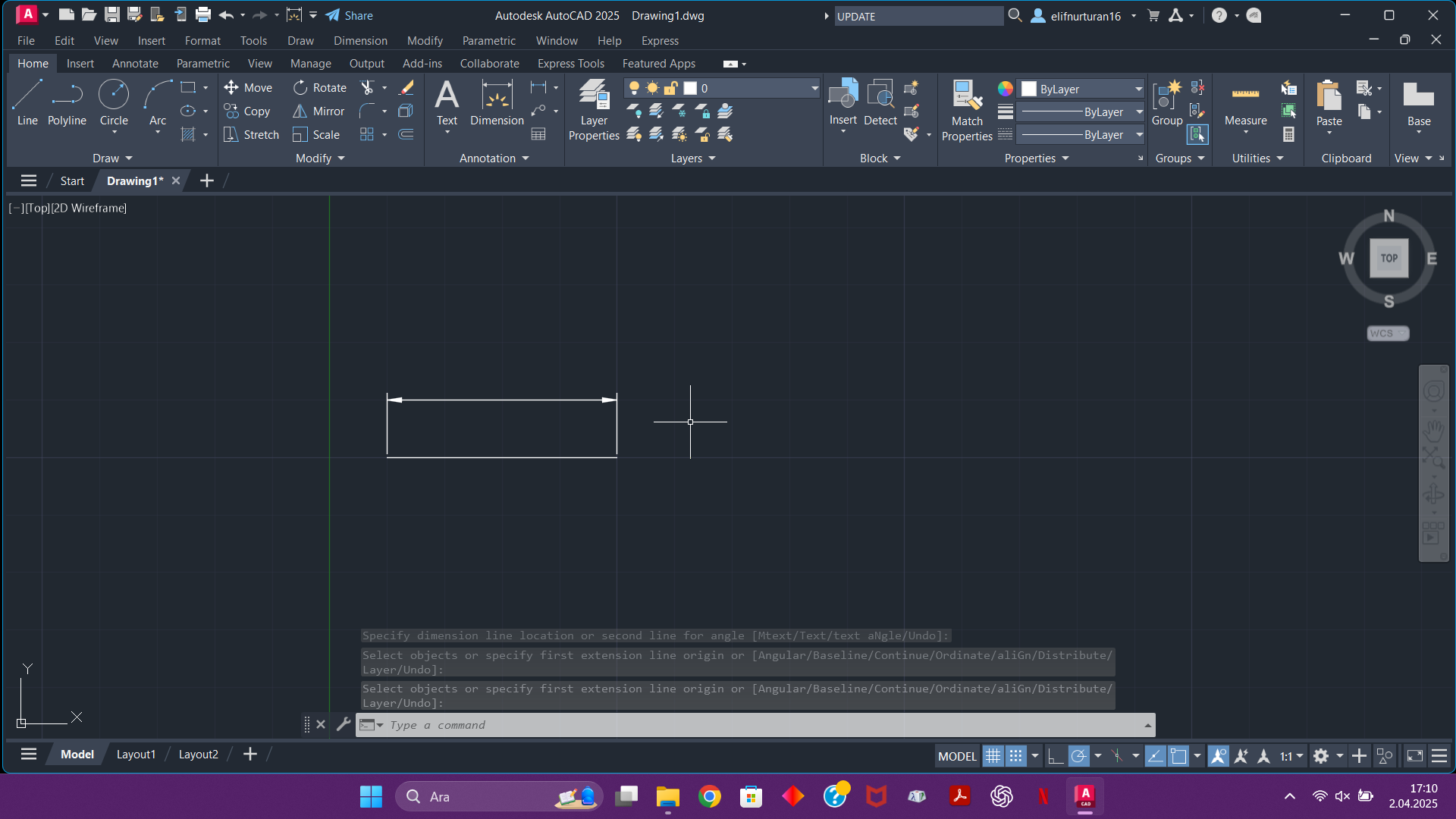Switch to the Layout1 tab
Image resolution: width=1456 pixels, height=819 pixels.
136,755
